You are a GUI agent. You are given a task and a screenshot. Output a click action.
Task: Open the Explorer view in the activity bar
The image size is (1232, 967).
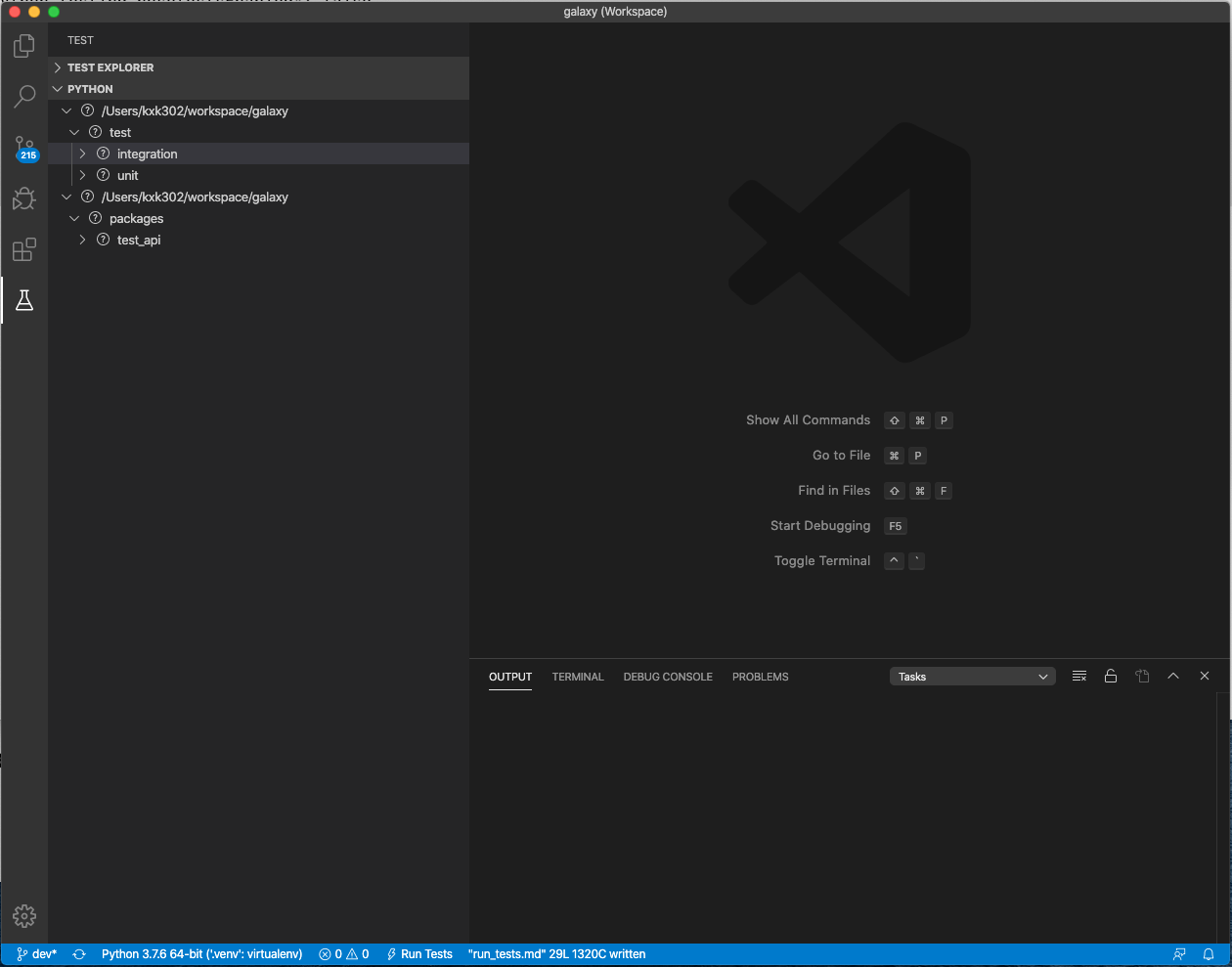point(23,45)
